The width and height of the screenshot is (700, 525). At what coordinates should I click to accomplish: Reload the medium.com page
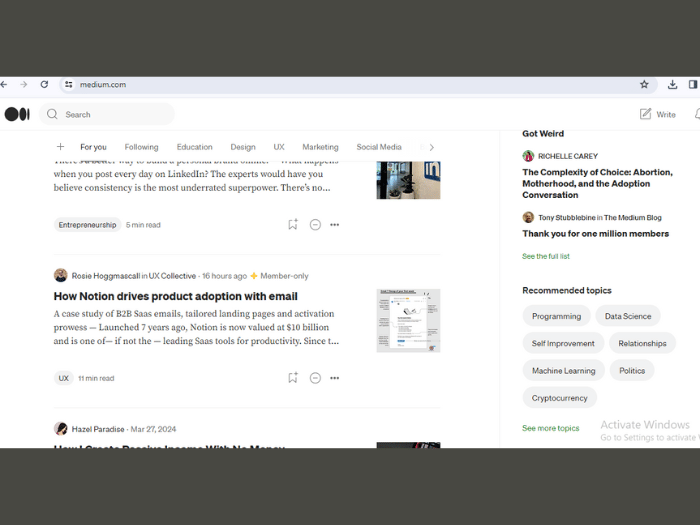coord(44,84)
